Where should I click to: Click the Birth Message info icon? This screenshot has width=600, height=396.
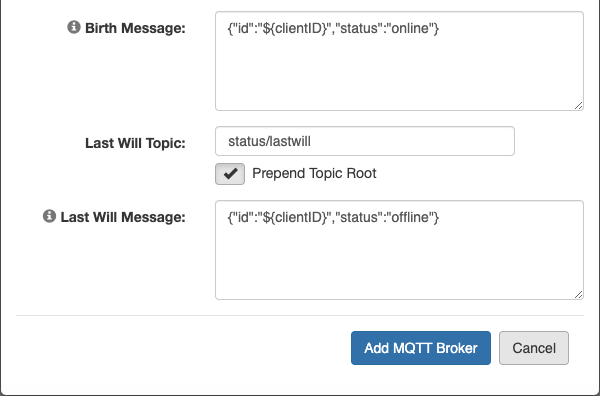coord(74,27)
